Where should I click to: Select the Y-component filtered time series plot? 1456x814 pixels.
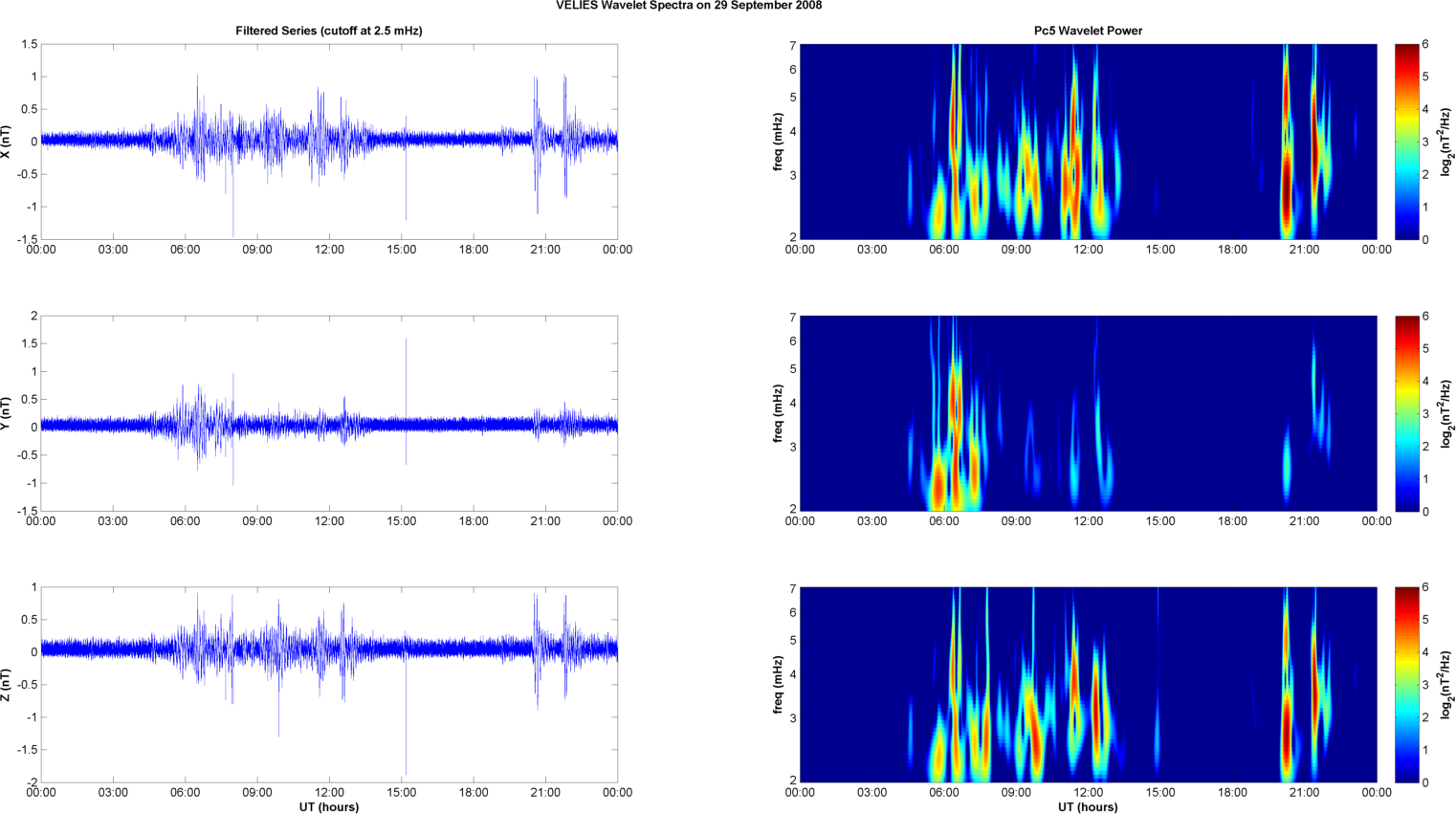click(329, 413)
